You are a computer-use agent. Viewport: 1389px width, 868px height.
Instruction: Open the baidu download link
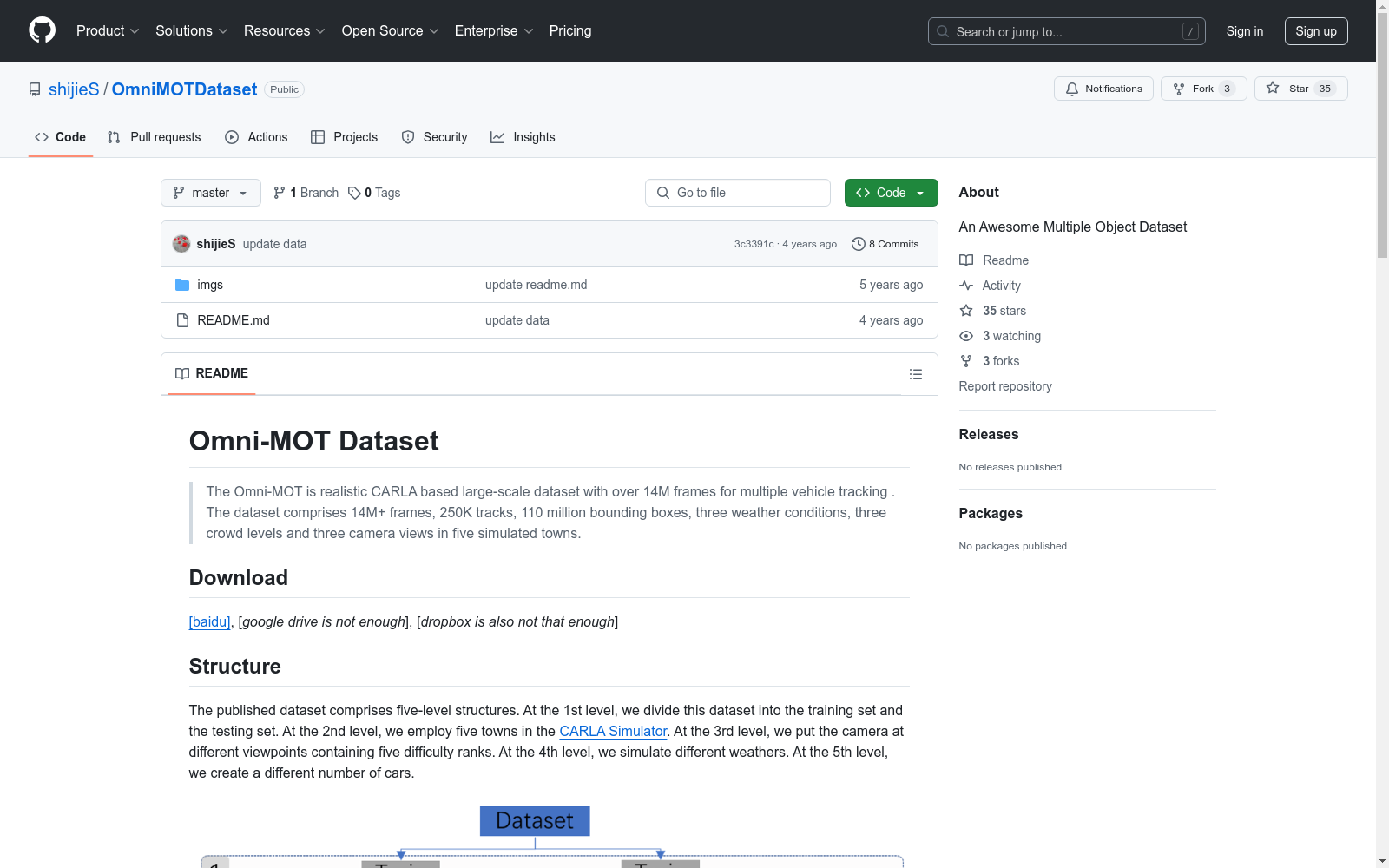(209, 621)
